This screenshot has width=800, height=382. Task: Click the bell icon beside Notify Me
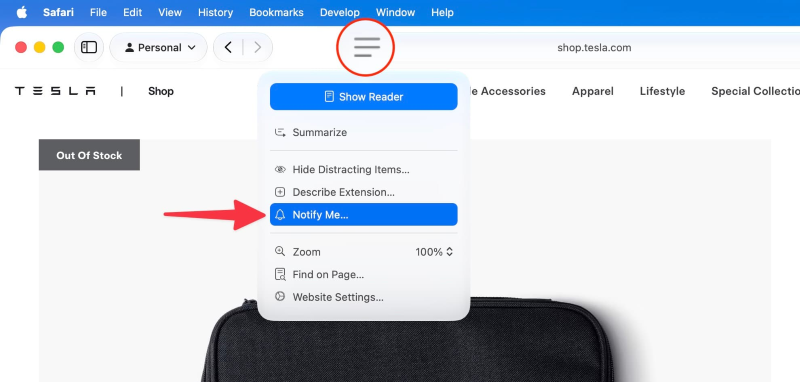pos(280,215)
